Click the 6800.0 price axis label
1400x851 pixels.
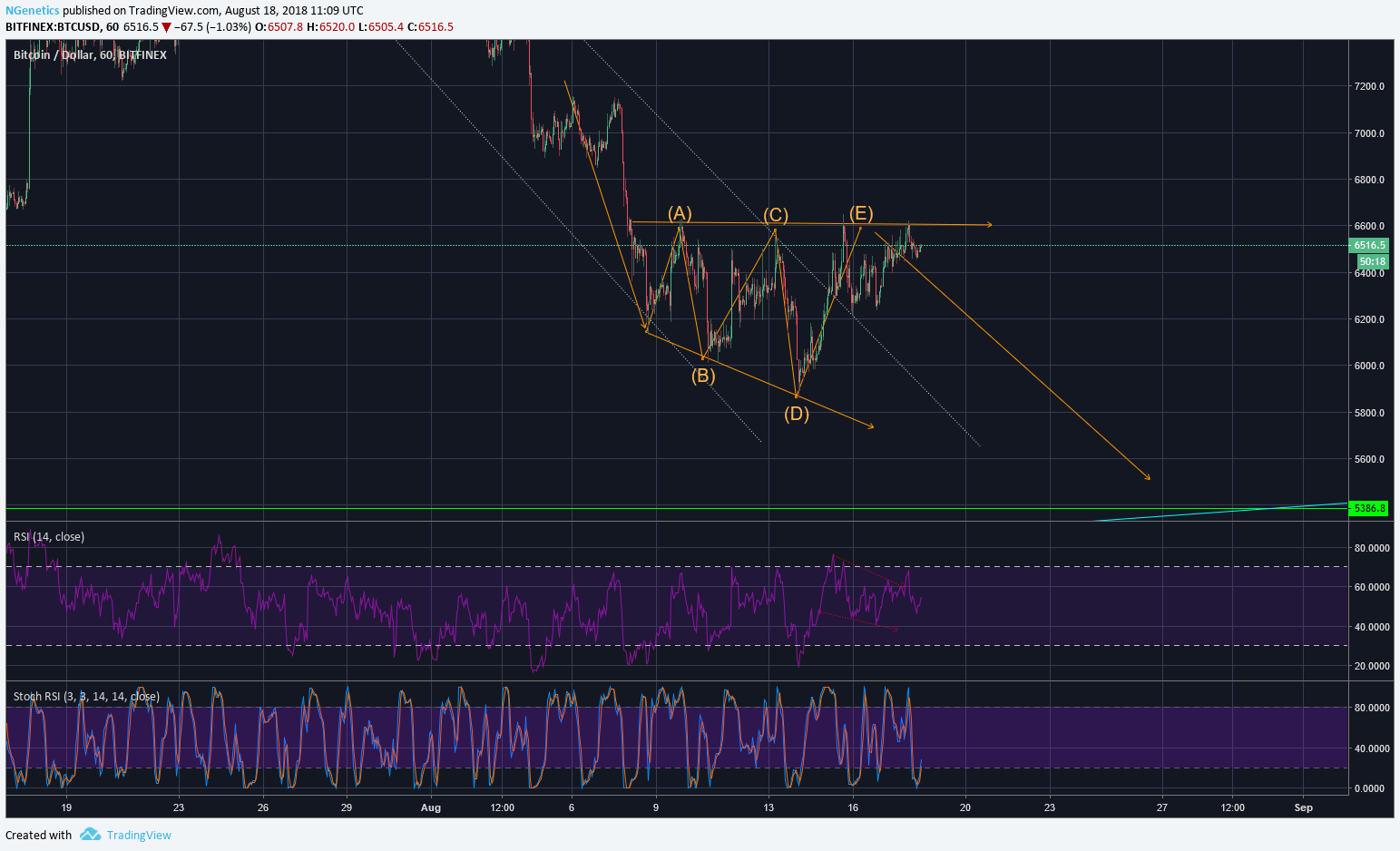[x=1369, y=180]
